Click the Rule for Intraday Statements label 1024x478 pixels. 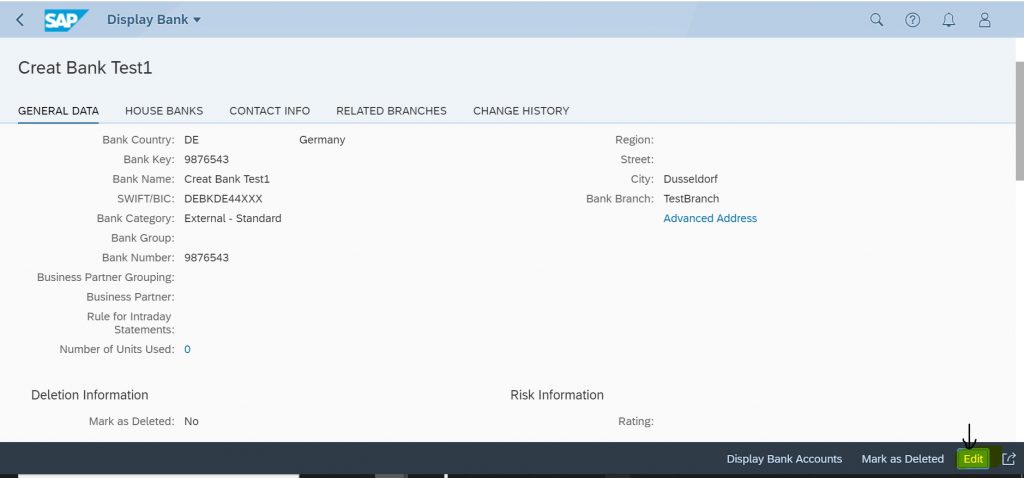pyautogui.click(x=131, y=323)
